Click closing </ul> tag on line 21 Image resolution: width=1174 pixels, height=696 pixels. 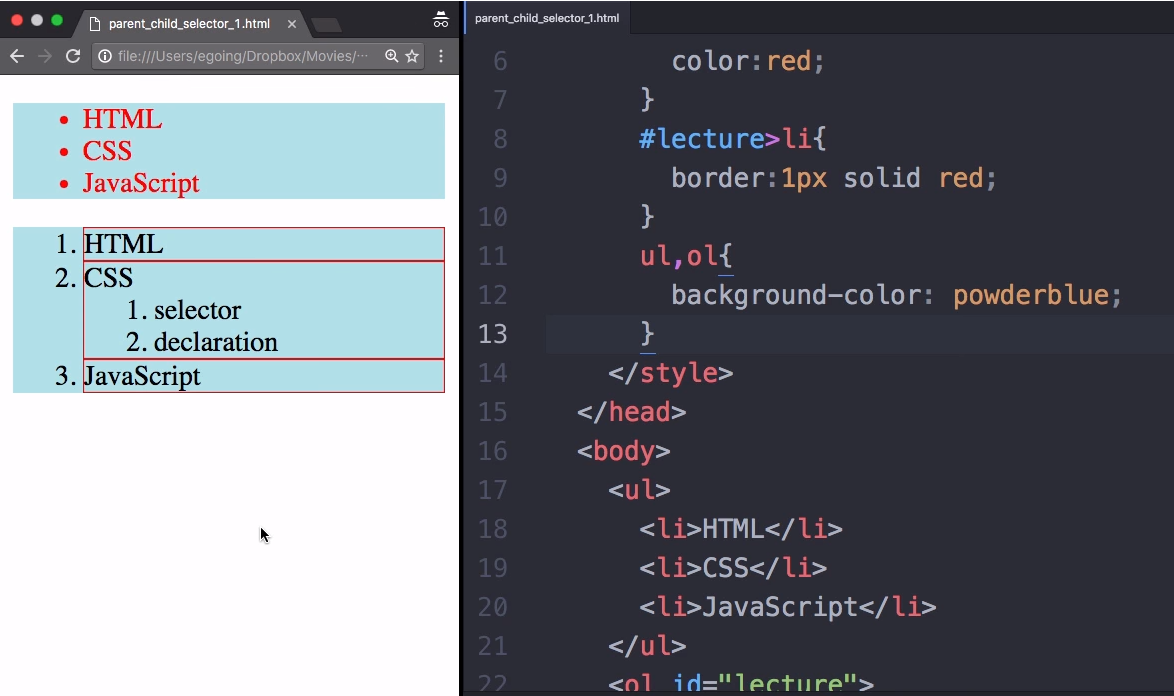647,646
